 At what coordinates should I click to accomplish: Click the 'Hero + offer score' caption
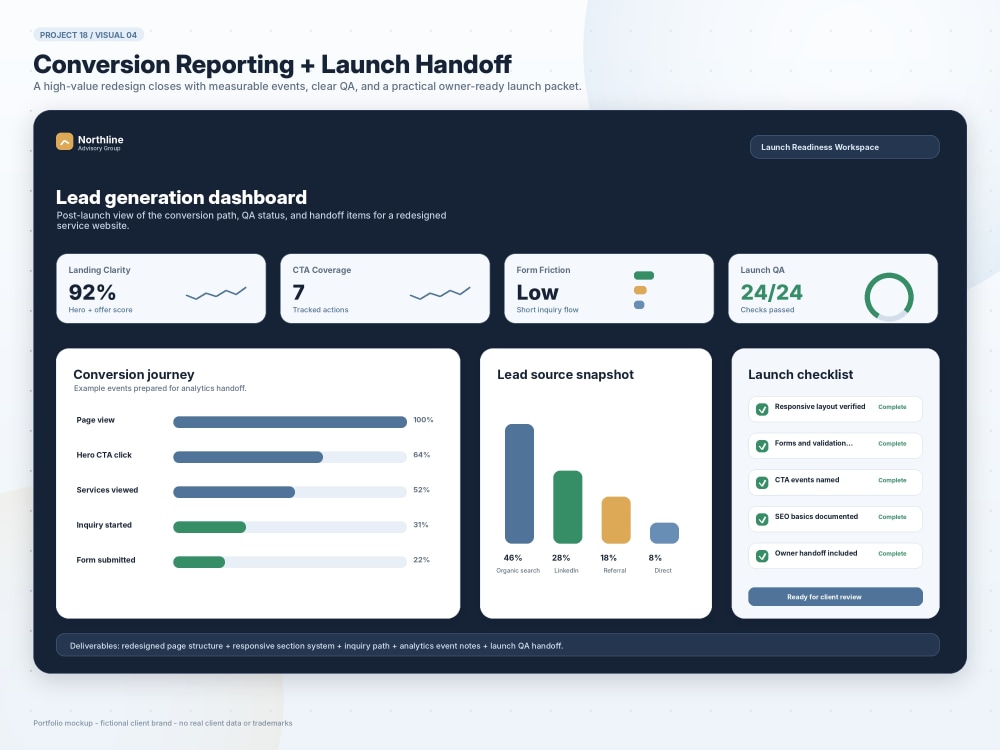pos(101,309)
